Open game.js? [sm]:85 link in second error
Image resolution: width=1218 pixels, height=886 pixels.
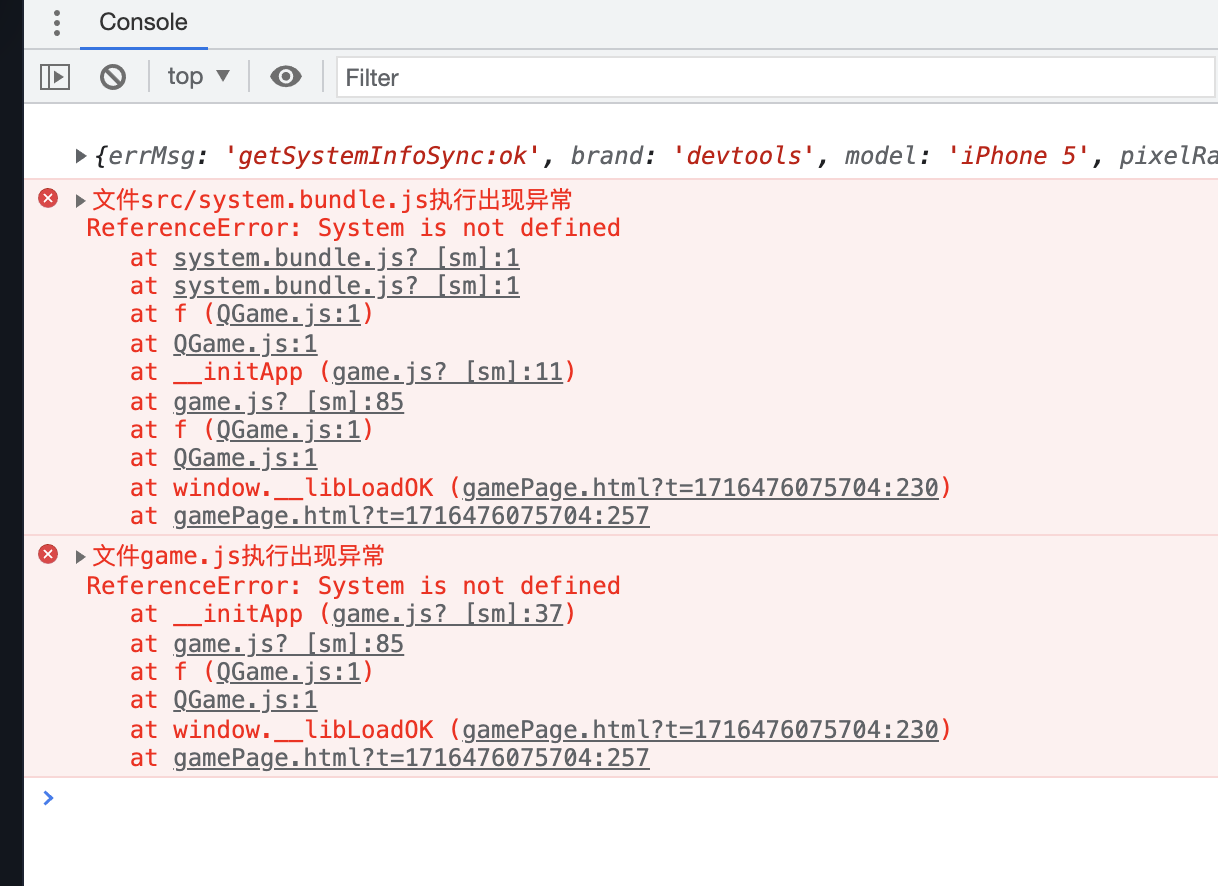288,643
